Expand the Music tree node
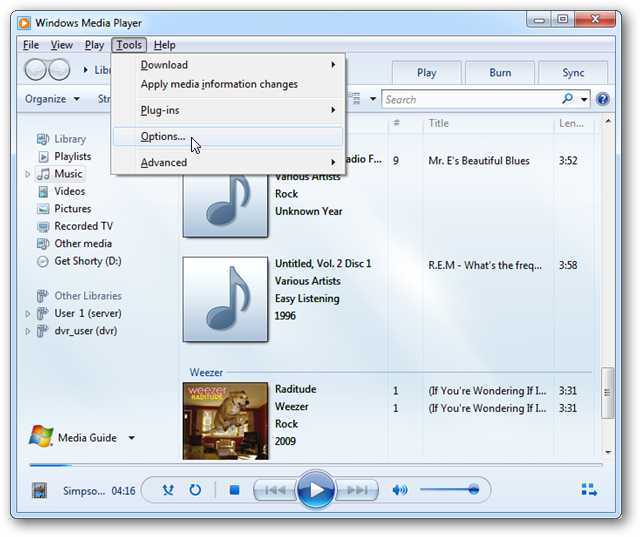Screen dimensions: 640x537 (x=28, y=174)
